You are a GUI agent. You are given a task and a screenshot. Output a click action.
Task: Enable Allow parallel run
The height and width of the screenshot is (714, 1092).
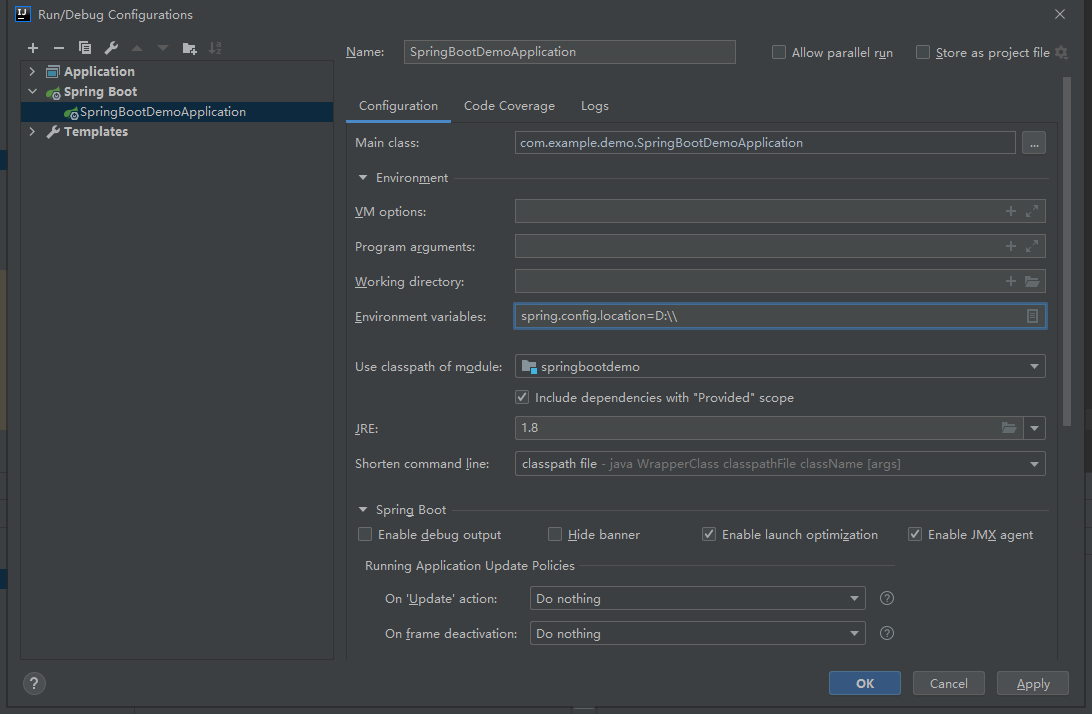point(779,52)
